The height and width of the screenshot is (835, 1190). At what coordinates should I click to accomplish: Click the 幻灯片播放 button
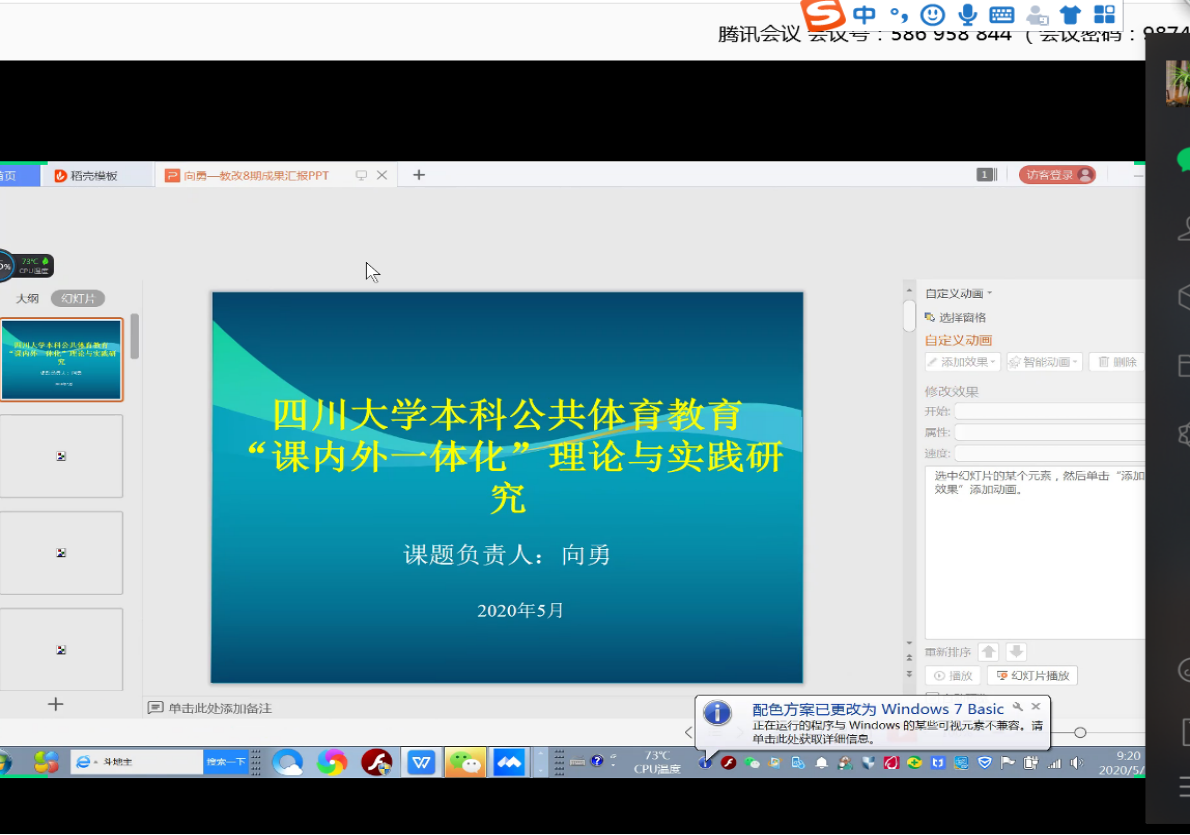tap(1032, 676)
